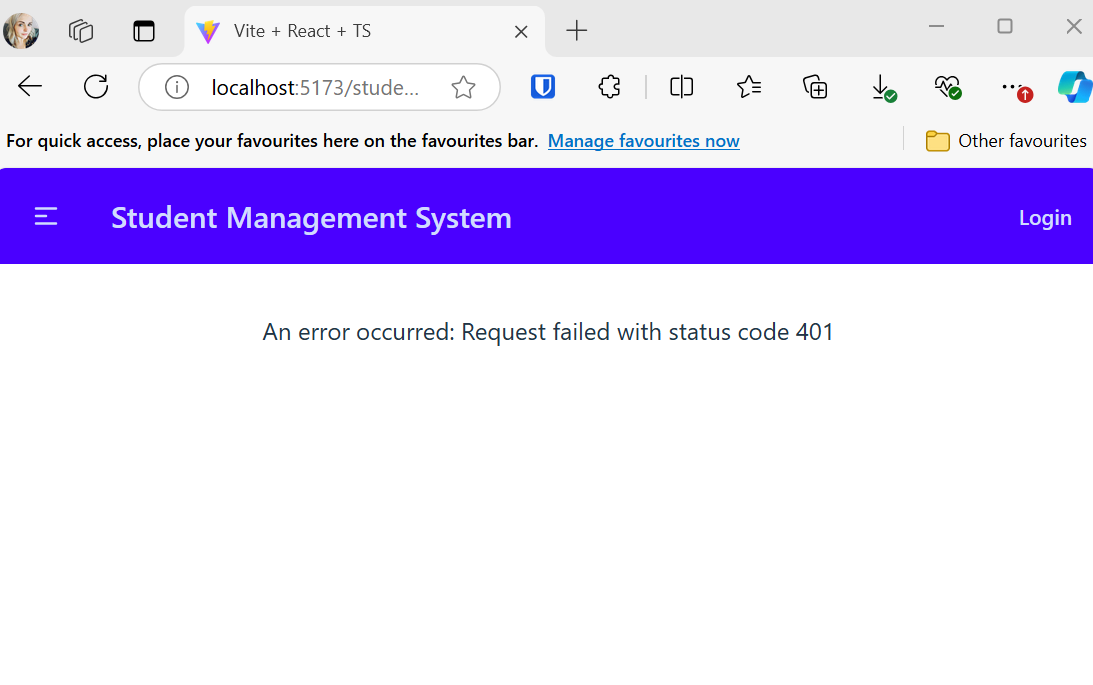
Task: Go back to the previous page
Action: (x=29, y=86)
